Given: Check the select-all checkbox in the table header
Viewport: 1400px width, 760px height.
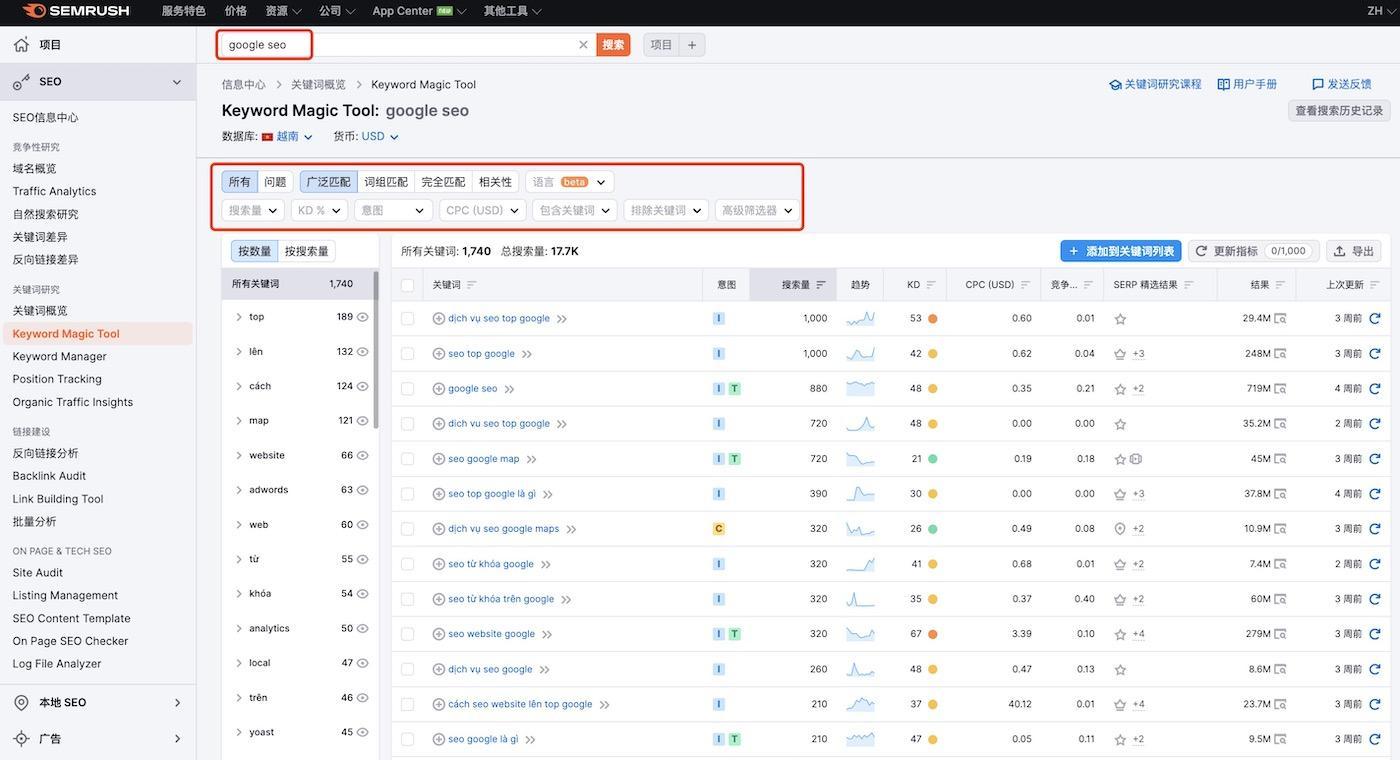Looking at the screenshot, I should [405, 283].
